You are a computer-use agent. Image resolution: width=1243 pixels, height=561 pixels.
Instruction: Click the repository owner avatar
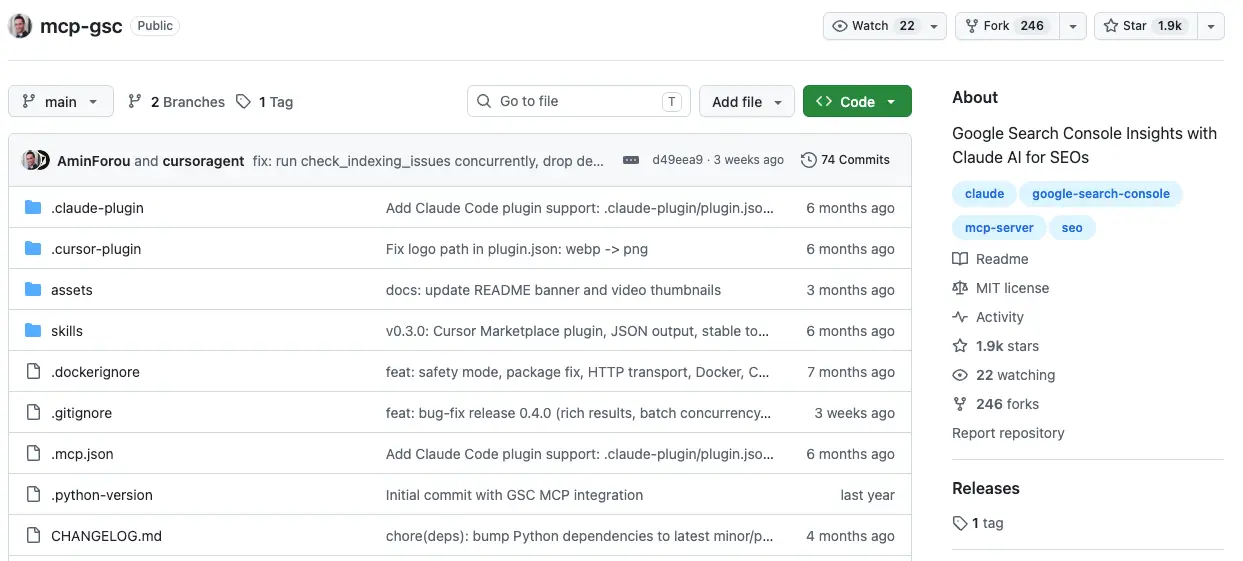[20, 26]
